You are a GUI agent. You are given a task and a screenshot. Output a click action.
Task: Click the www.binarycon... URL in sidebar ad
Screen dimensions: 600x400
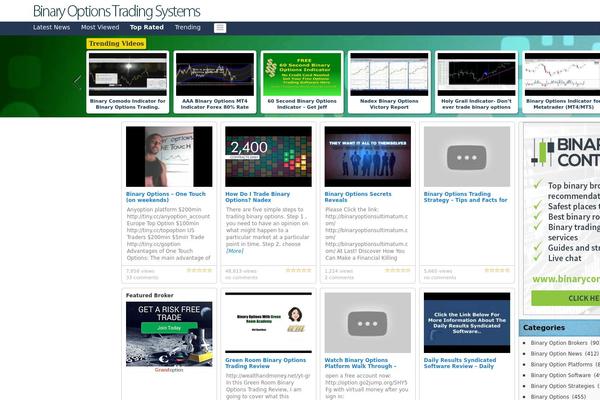click(566, 279)
